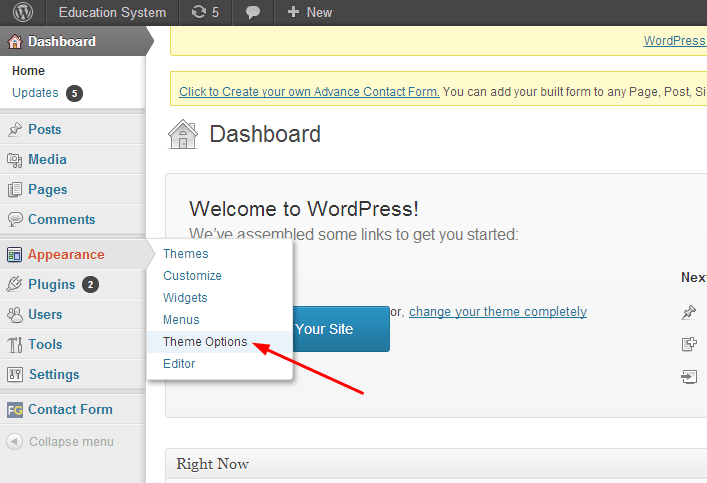Click the Tools wrench icon
707x483 pixels.
[x=14, y=345]
